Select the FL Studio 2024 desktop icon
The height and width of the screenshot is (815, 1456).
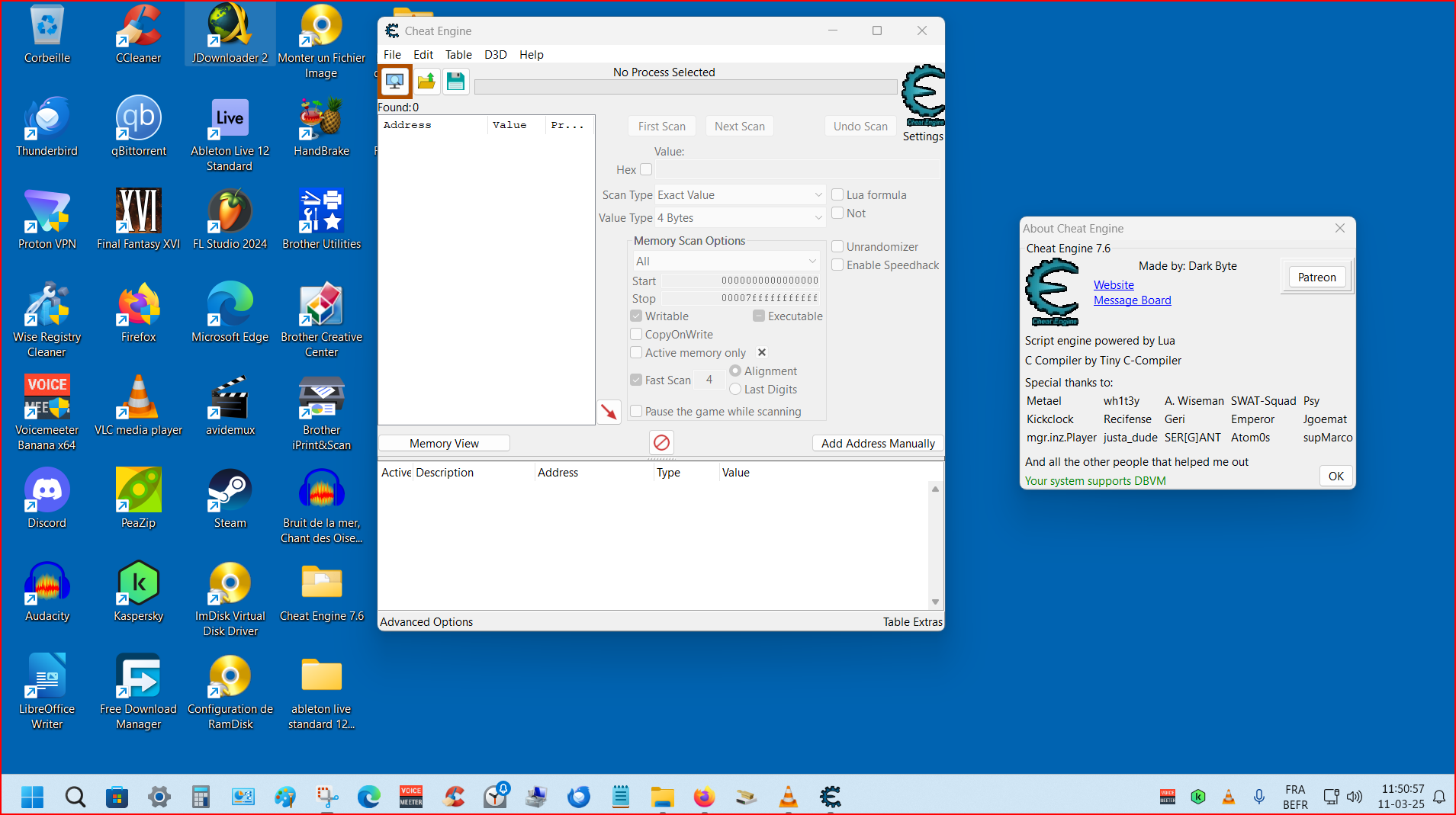230,220
